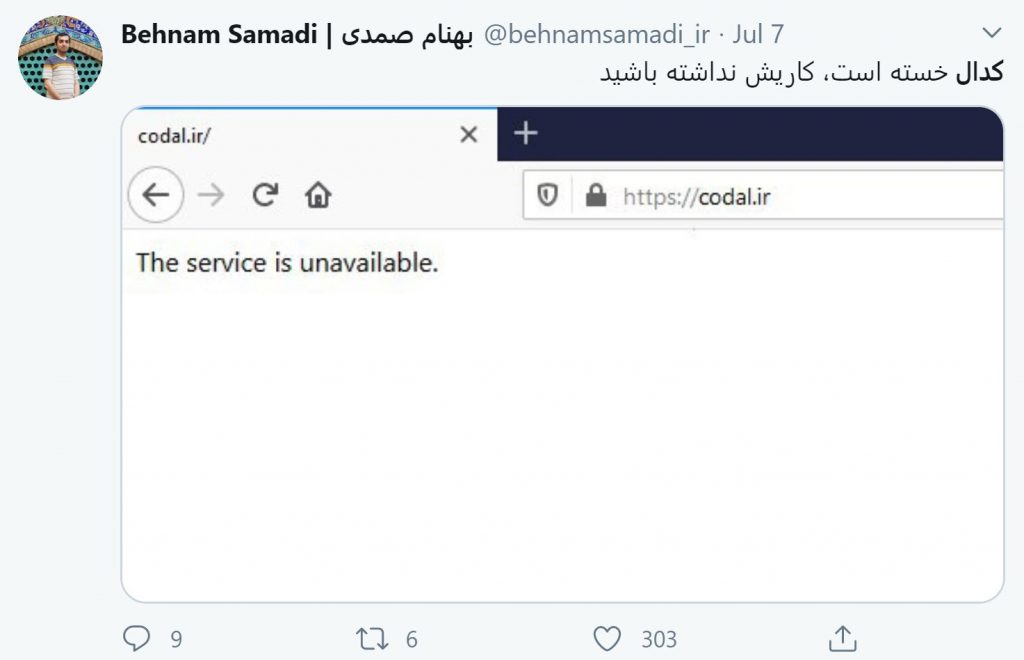
Task: Click the padlock site security icon
Action: (596, 195)
